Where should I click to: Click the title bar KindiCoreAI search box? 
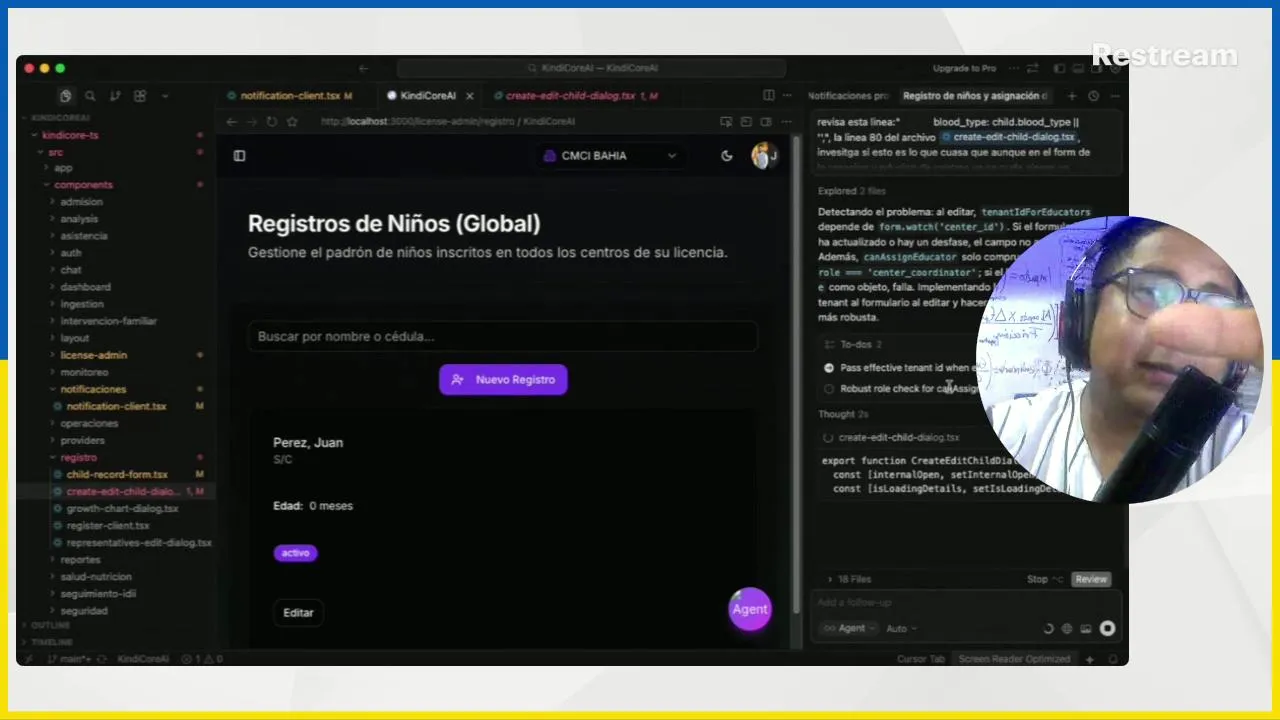pos(590,68)
